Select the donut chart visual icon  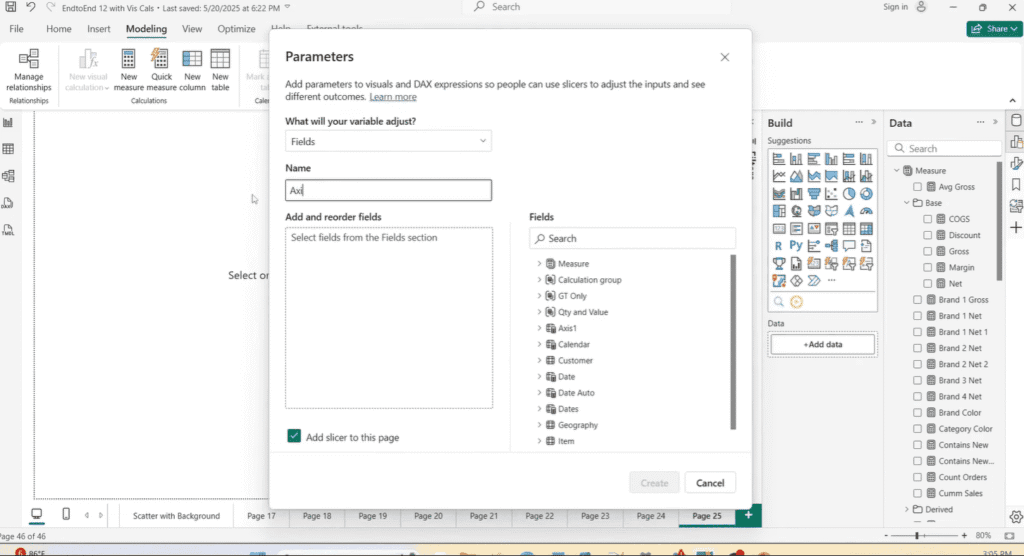[x=866, y=194]
